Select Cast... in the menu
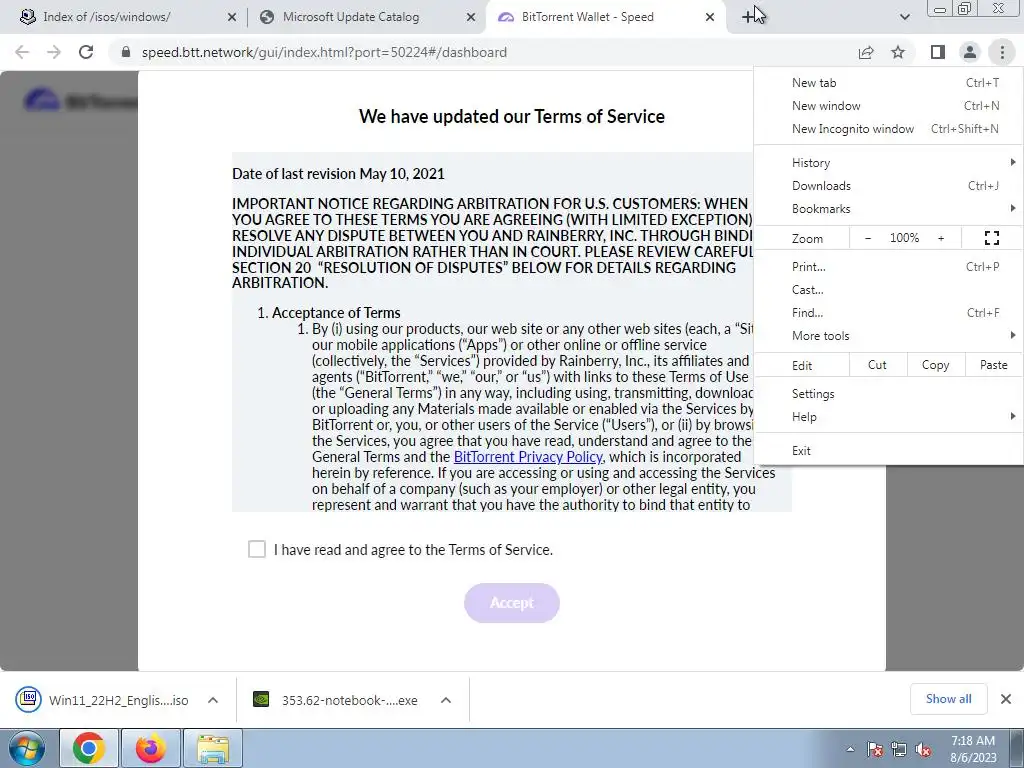 [889, 290]
